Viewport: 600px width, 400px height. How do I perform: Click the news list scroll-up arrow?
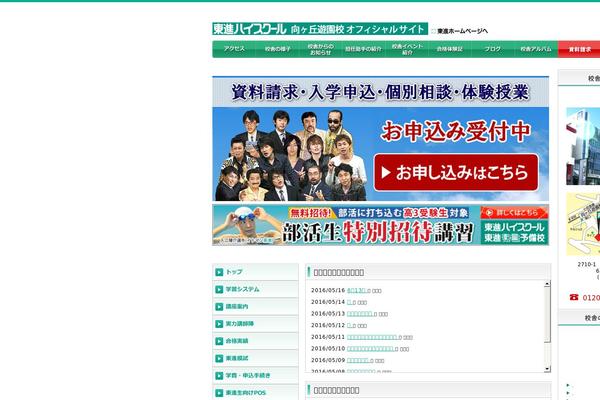(547, 284)
